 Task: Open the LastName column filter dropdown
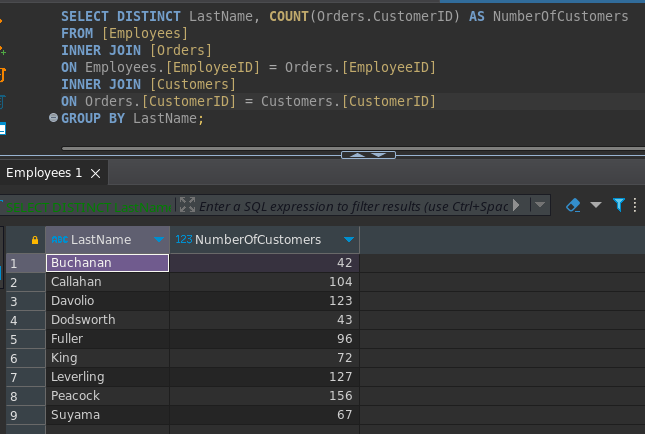pyautogui.click(x=159, y=239)
